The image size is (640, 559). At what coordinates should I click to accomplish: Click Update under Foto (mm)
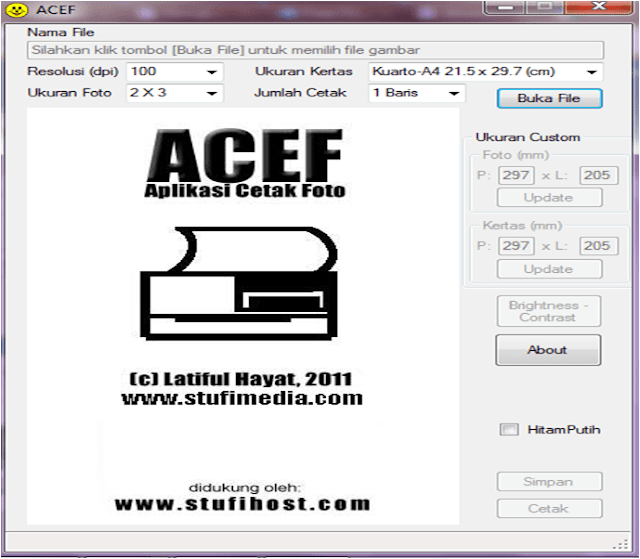coord(549,198)
